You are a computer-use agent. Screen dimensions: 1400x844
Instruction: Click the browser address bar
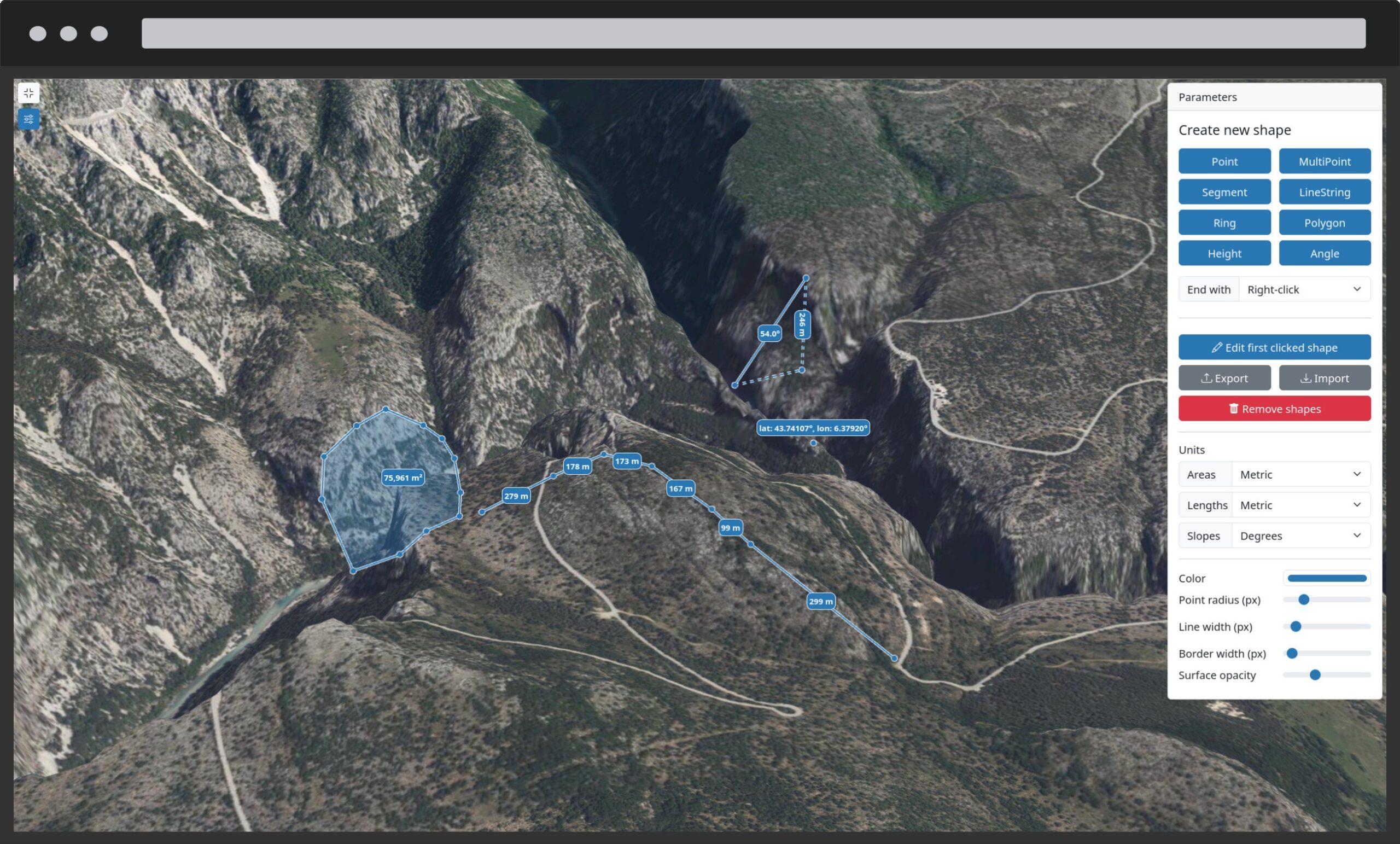753,33
